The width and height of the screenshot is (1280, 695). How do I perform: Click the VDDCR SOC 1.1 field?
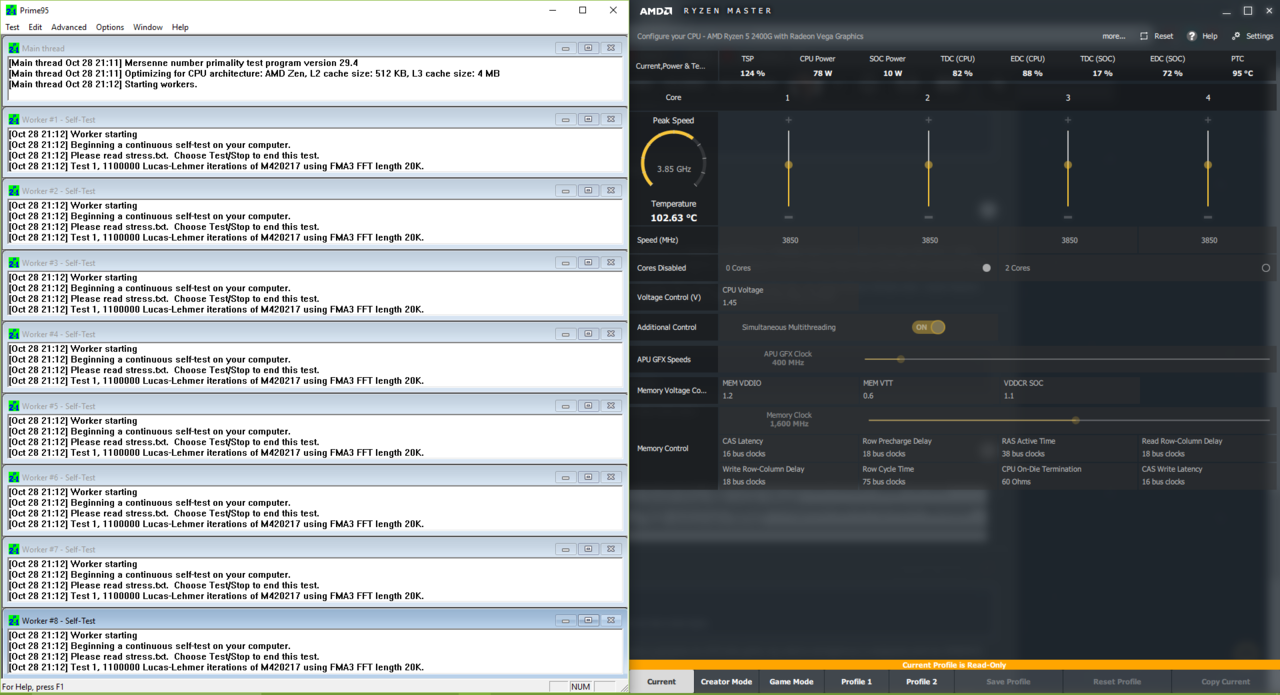click(x=1069, y=390)
